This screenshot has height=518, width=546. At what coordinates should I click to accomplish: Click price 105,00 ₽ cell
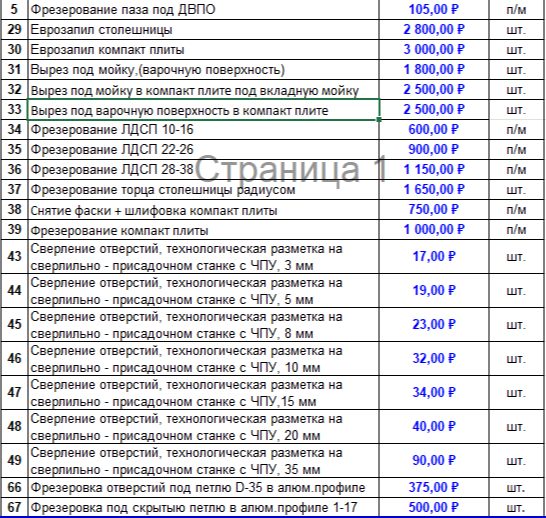click(x=434, y=9)
